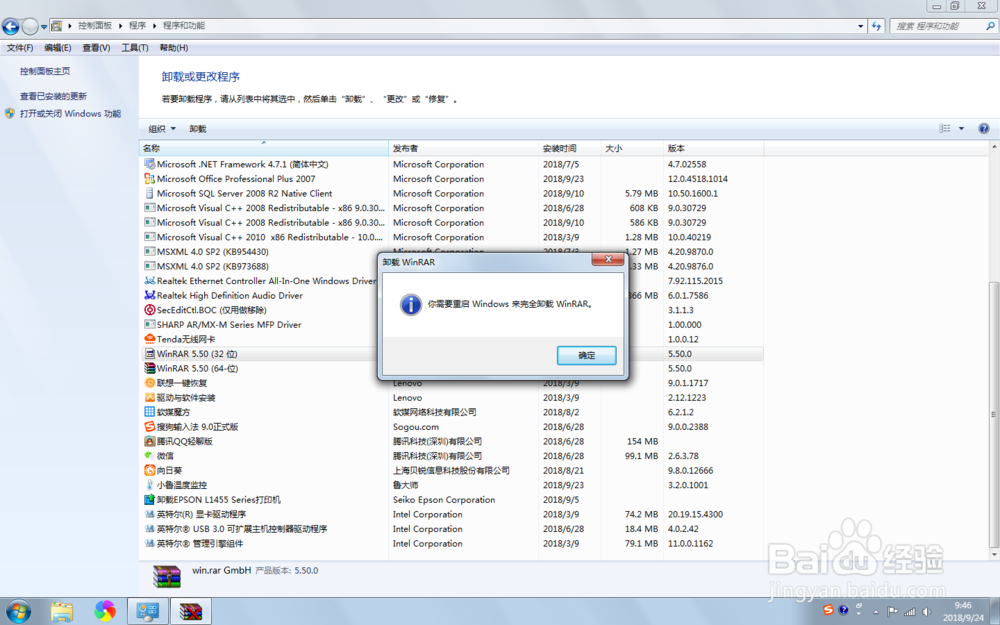This screenshot has width=1000, height=625.
Task: Click 腾讯QQ轻聊版 entry icon
Action: pyautogui.click(x=149, y=441)
